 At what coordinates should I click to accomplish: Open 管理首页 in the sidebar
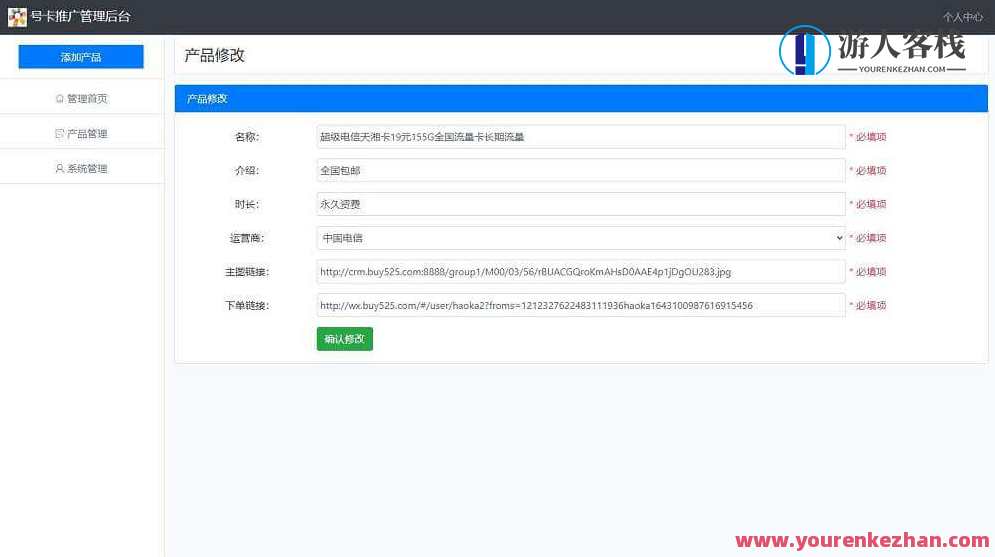[82, 98]
